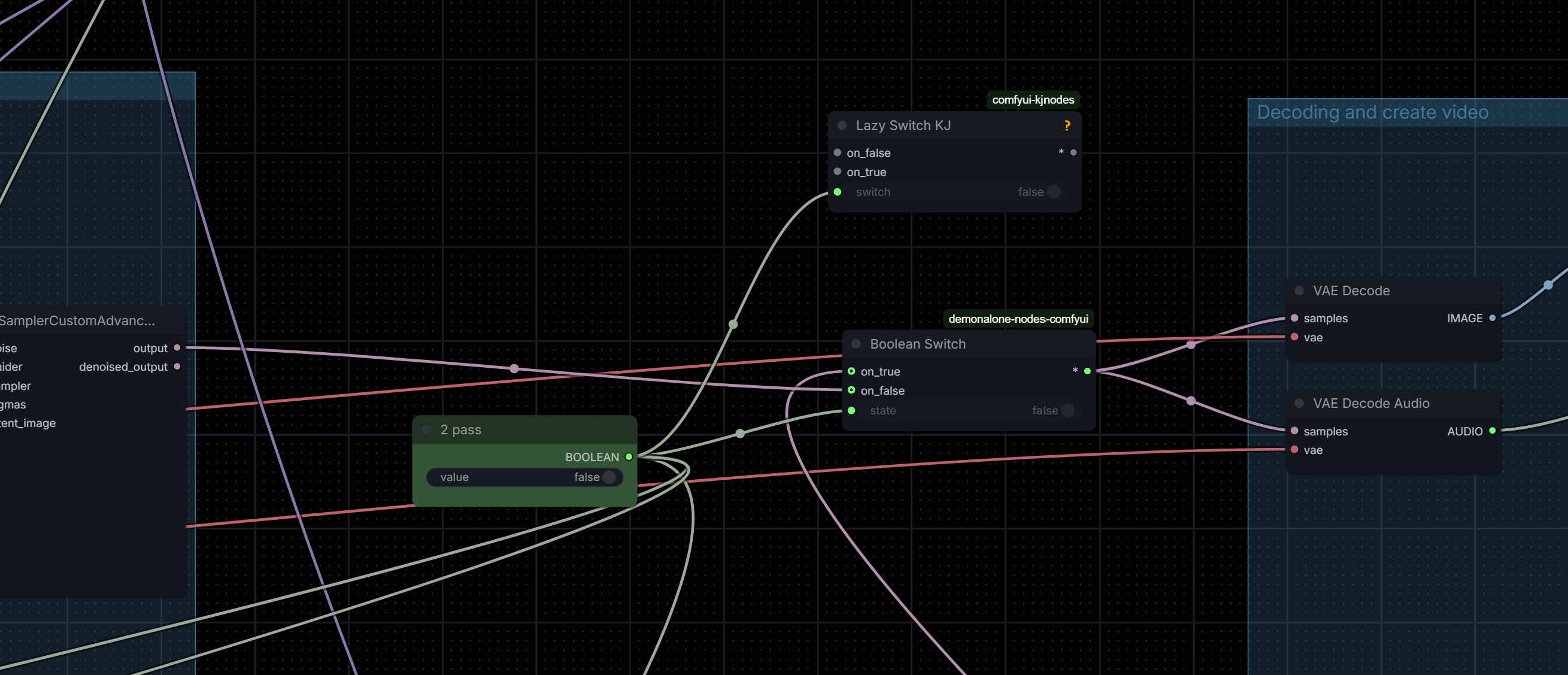Viewport: 1568px width, 675px height.
Task: Click the midpoint on the sampler output link
Action: click(514, 368)
